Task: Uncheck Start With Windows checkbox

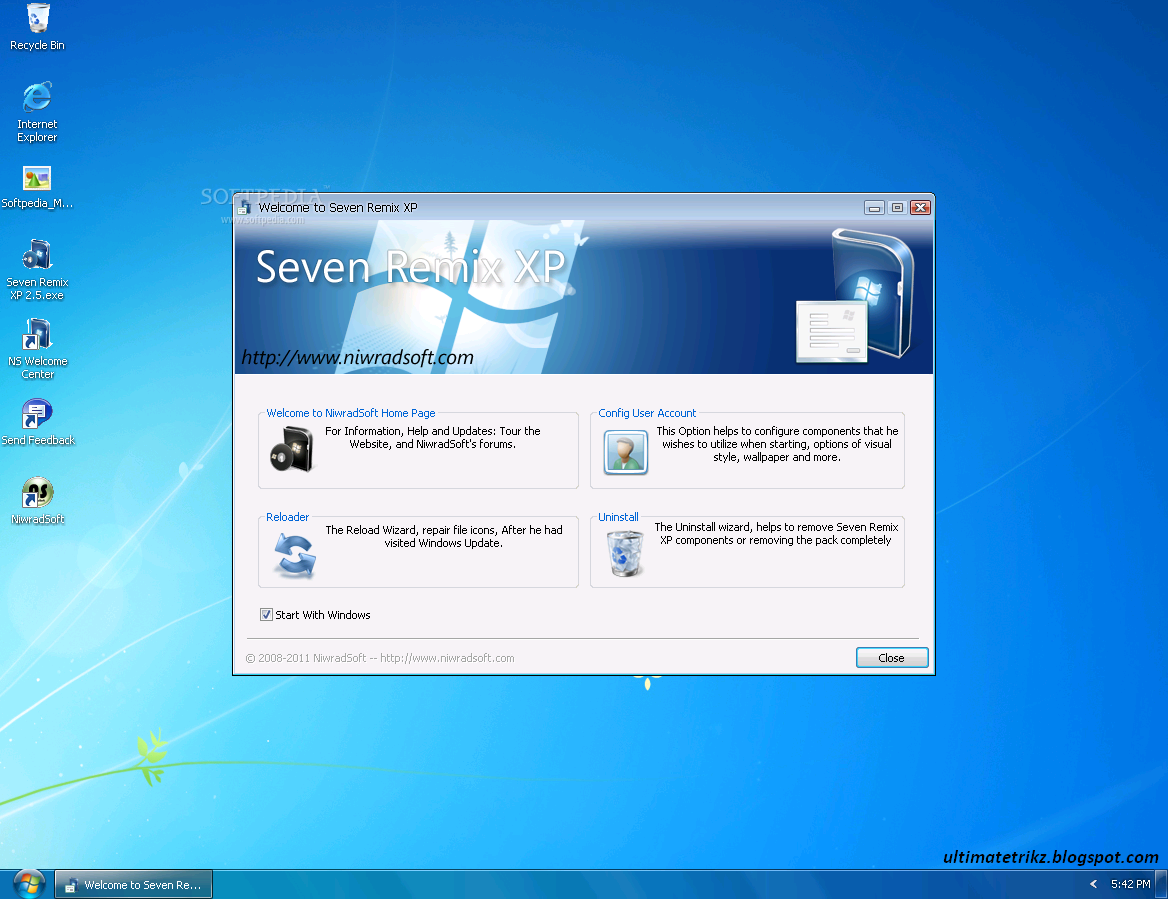Action: point(266,614)
